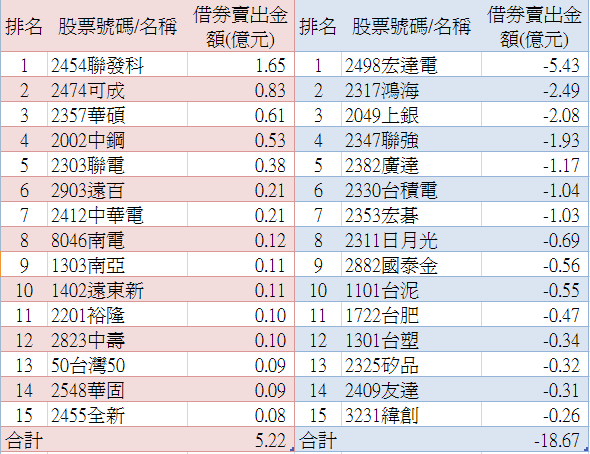Select the 2311日月光 cell
The height and width of the screenshot is (454, 590).
pyautogui.click(x=411, y=240)
